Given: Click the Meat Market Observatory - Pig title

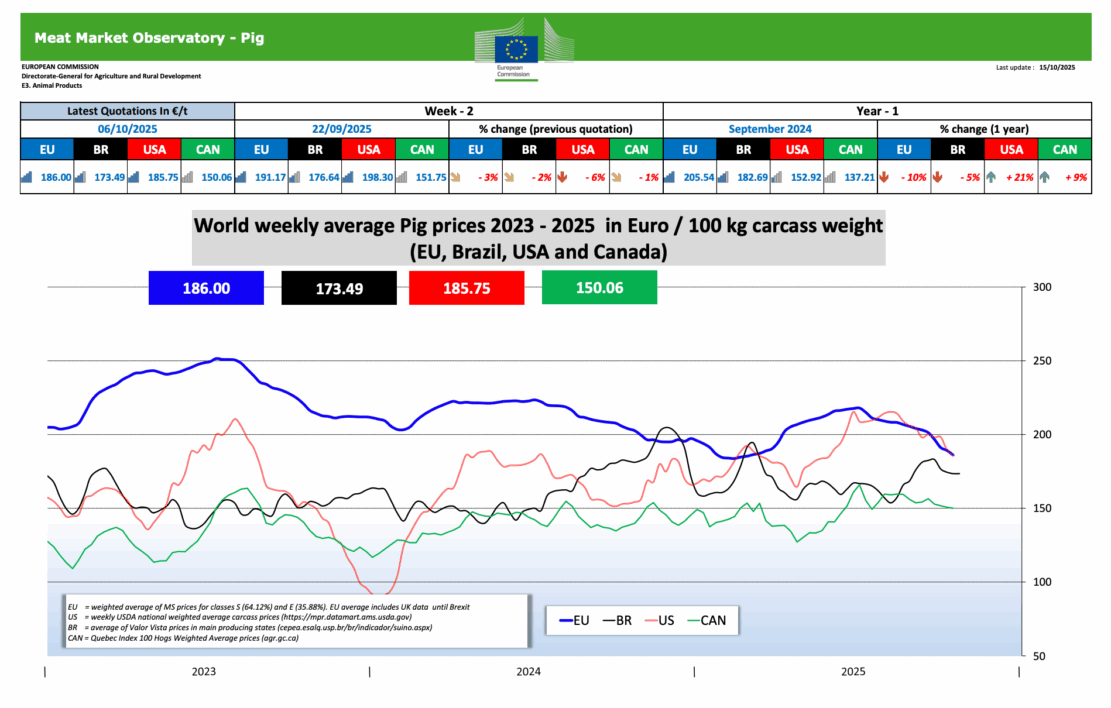Looking at the screenshot, I should pos(149,38).
